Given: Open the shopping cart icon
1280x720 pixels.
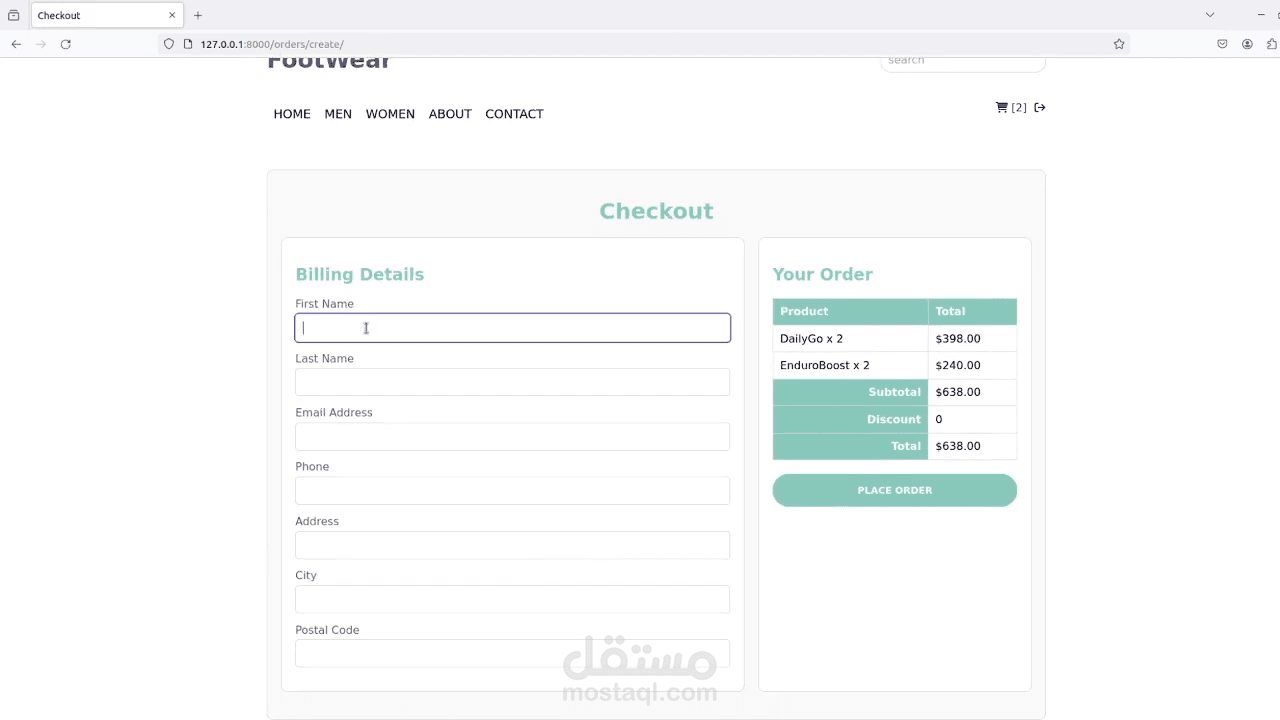Looking at the screenshot, I should coord(1002,107).
